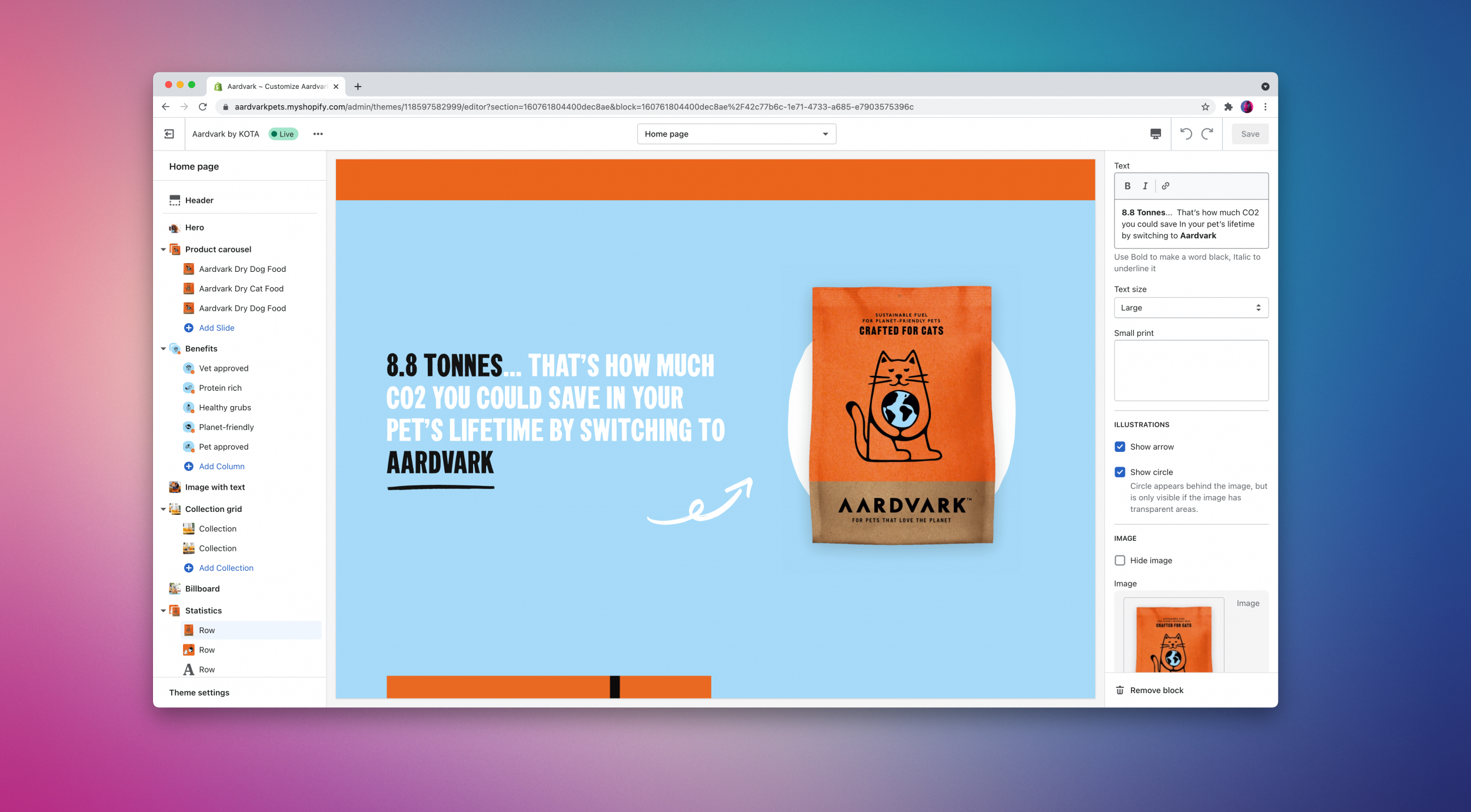Click the Chrome profile avatar

(1247, 107)
